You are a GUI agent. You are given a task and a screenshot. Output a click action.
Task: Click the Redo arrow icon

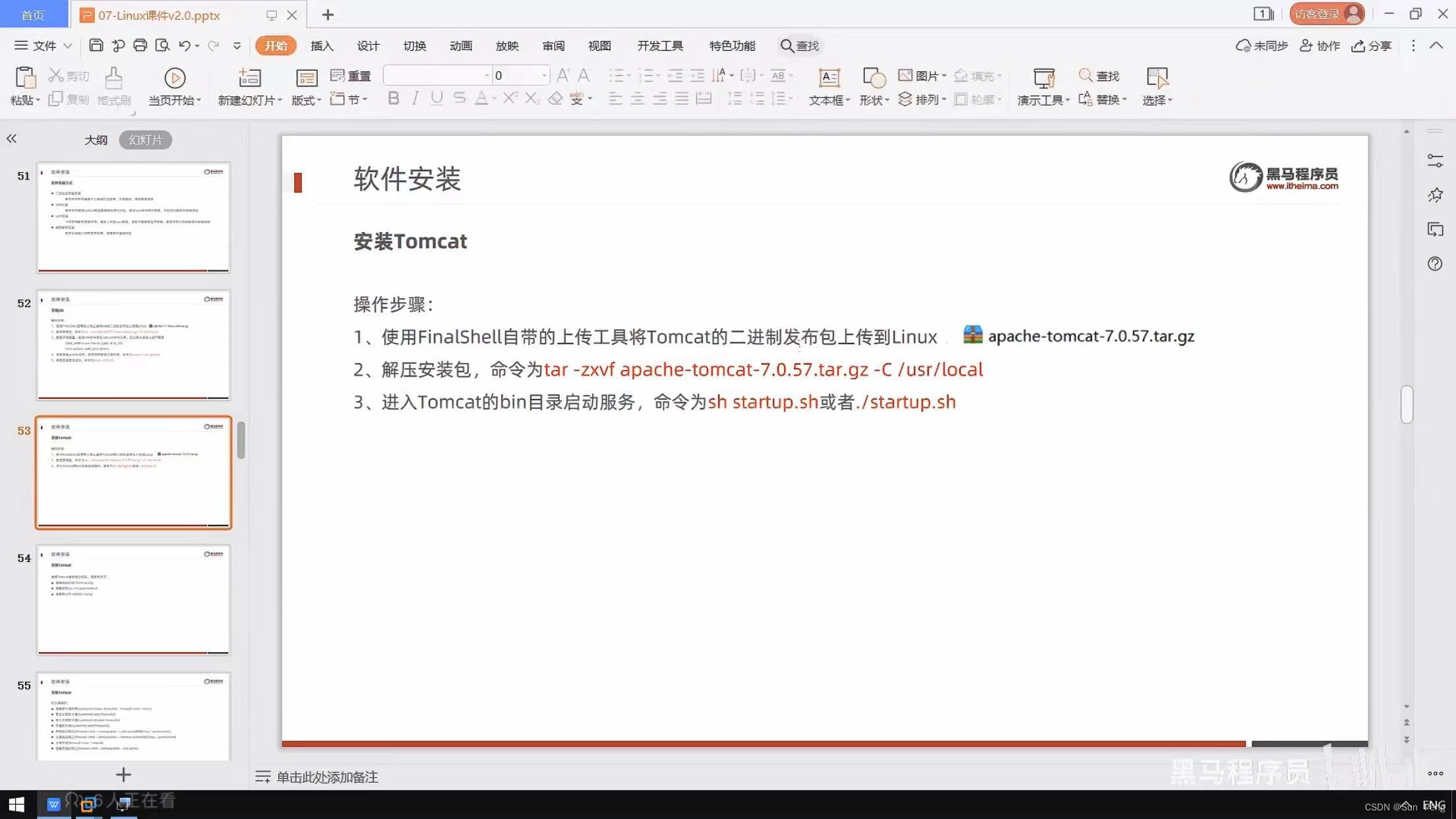213,45
